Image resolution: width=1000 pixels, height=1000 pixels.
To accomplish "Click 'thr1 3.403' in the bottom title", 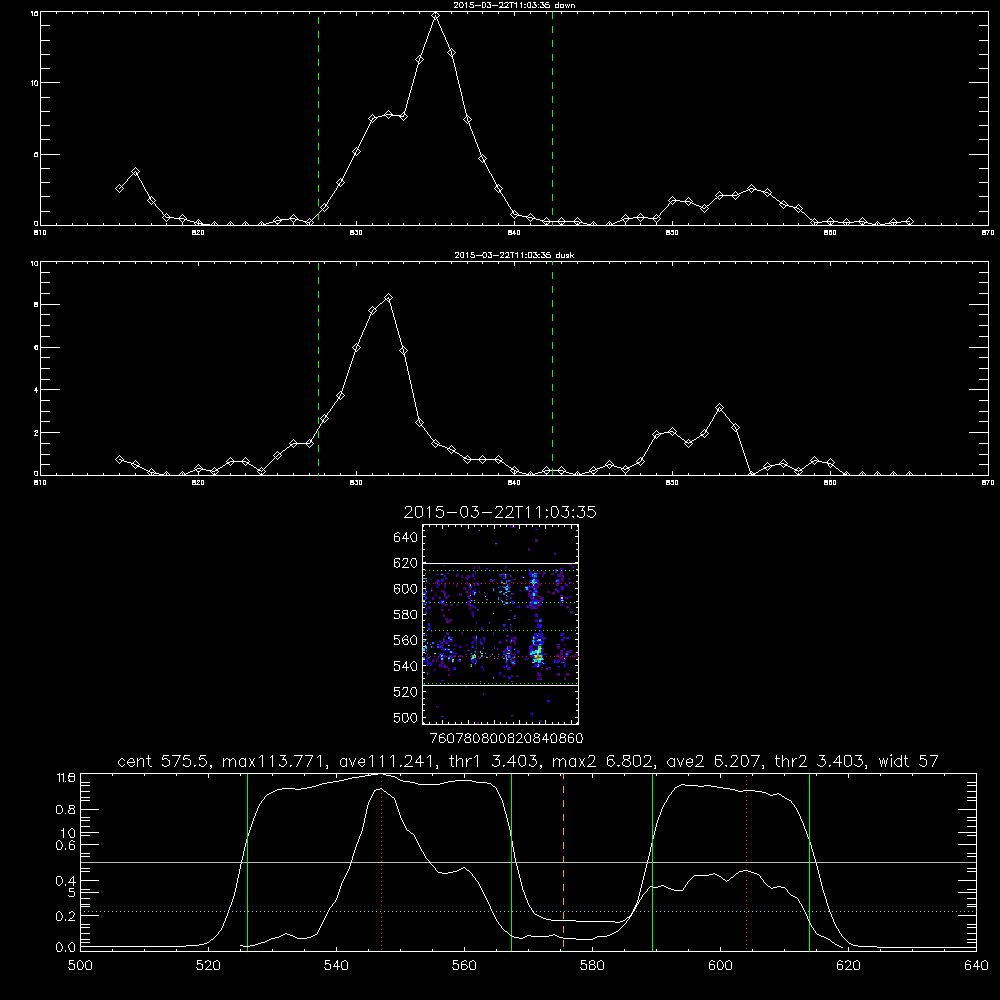I will (492, 761).
